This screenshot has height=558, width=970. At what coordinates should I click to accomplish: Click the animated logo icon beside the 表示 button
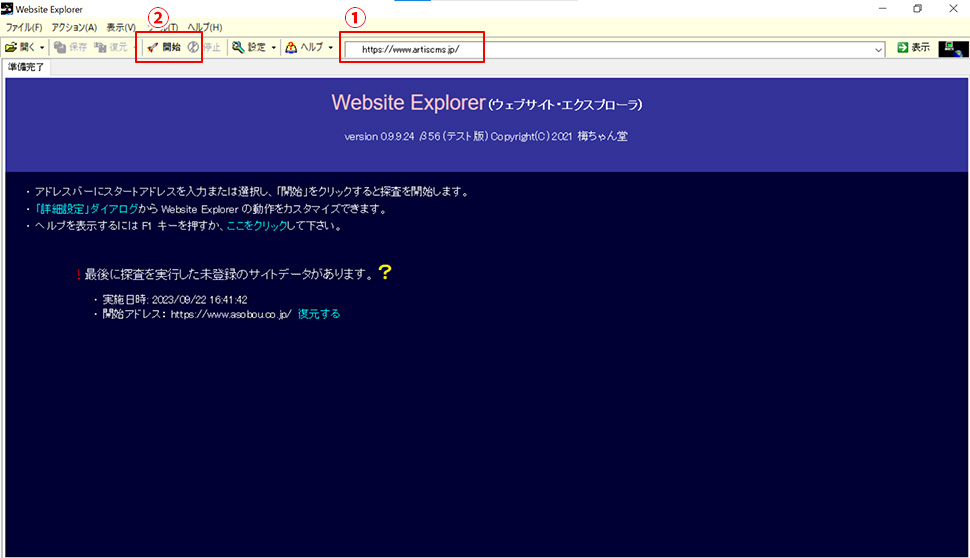click(x=953, y=49)
